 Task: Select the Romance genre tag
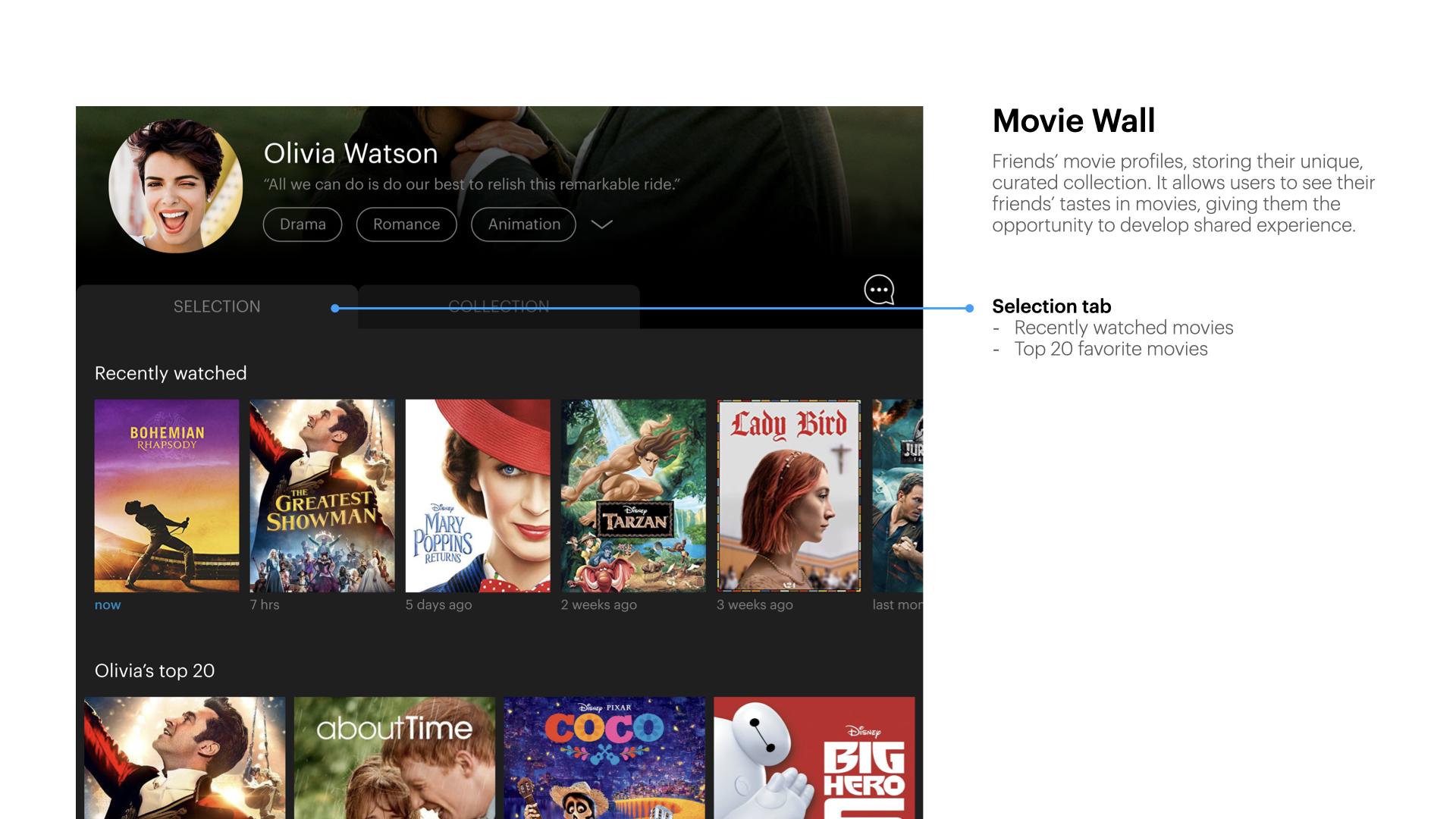tap(406, 224)
